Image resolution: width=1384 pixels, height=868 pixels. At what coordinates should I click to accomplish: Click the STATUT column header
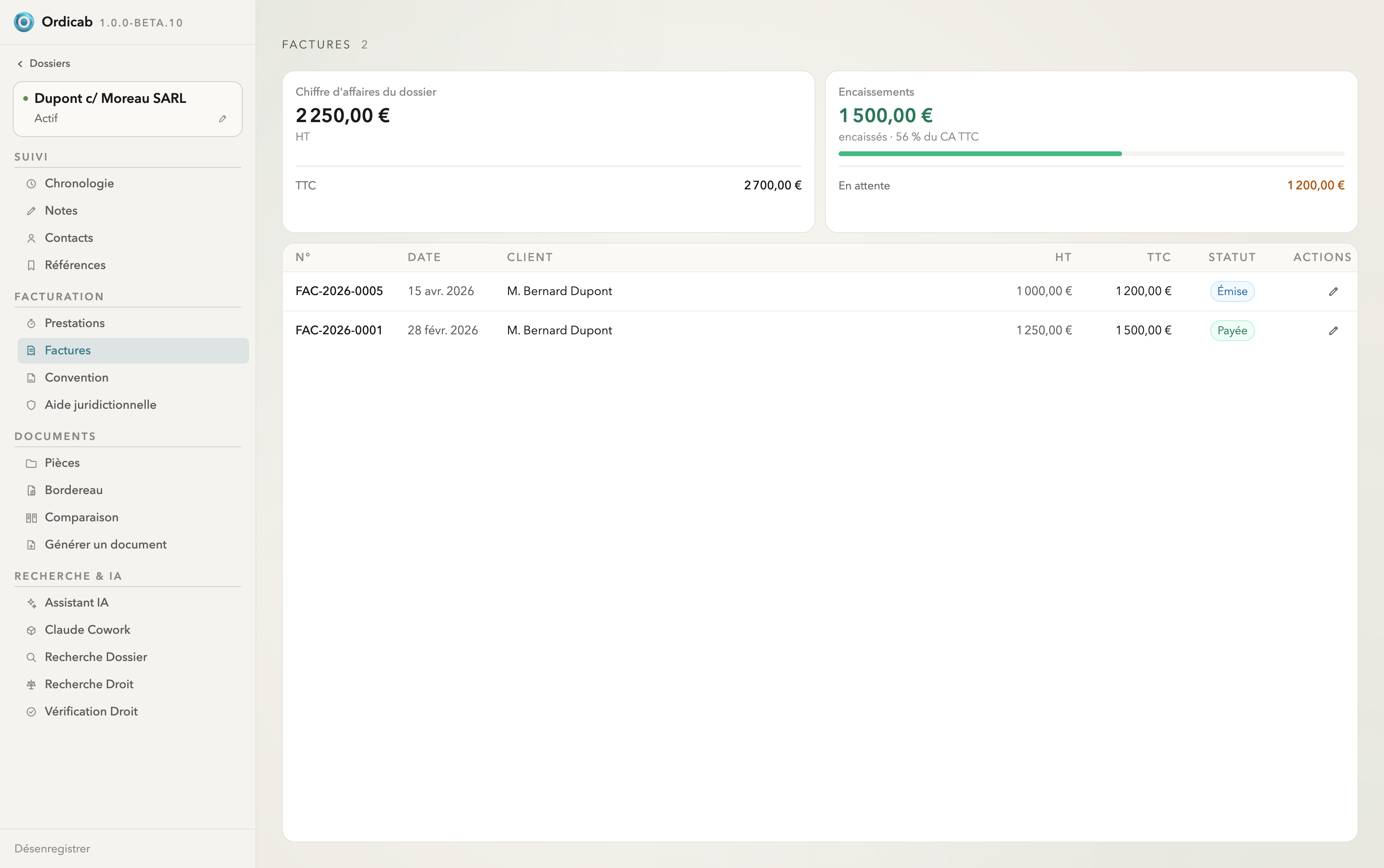pos(1232,257)
